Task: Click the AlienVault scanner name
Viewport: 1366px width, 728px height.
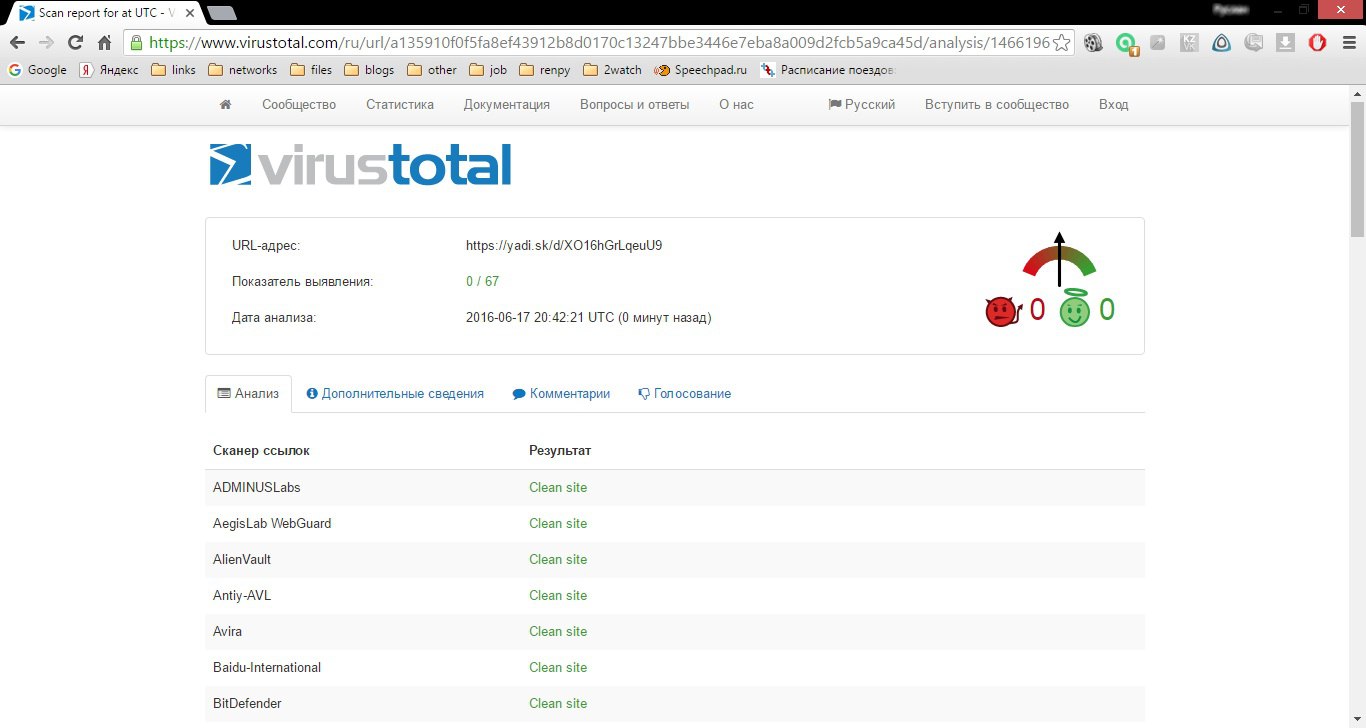Action: (x=242, y=559)
